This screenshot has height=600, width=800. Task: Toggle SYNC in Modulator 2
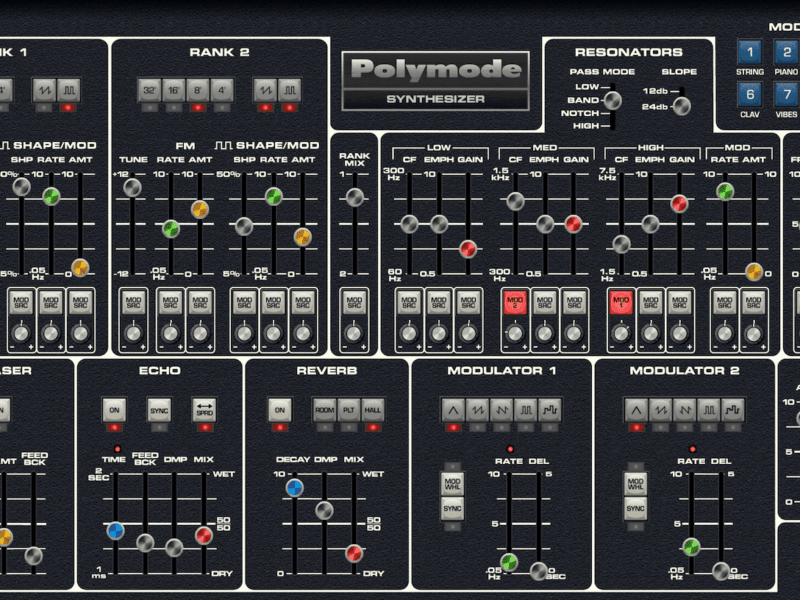[635, 509]
